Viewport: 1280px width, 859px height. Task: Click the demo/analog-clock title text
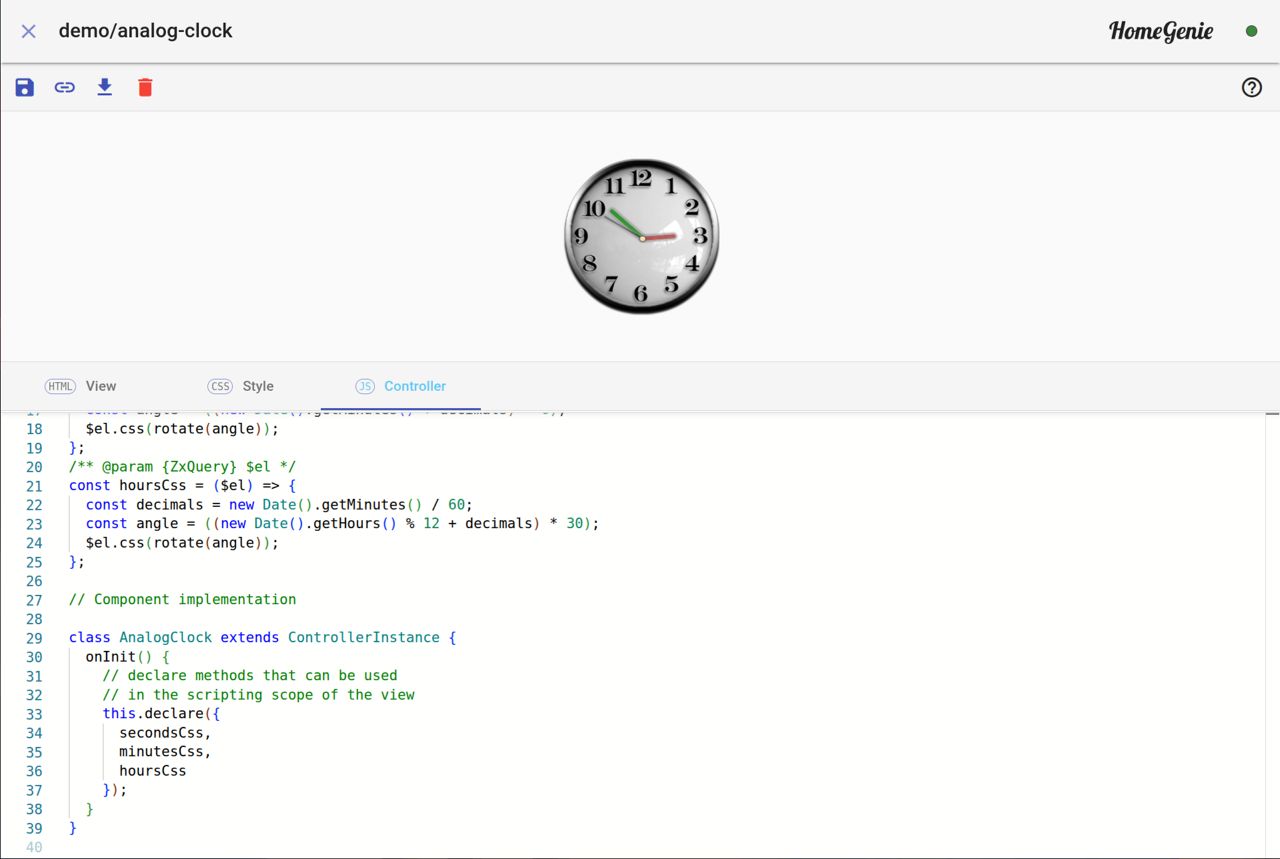tap(145, 31)
